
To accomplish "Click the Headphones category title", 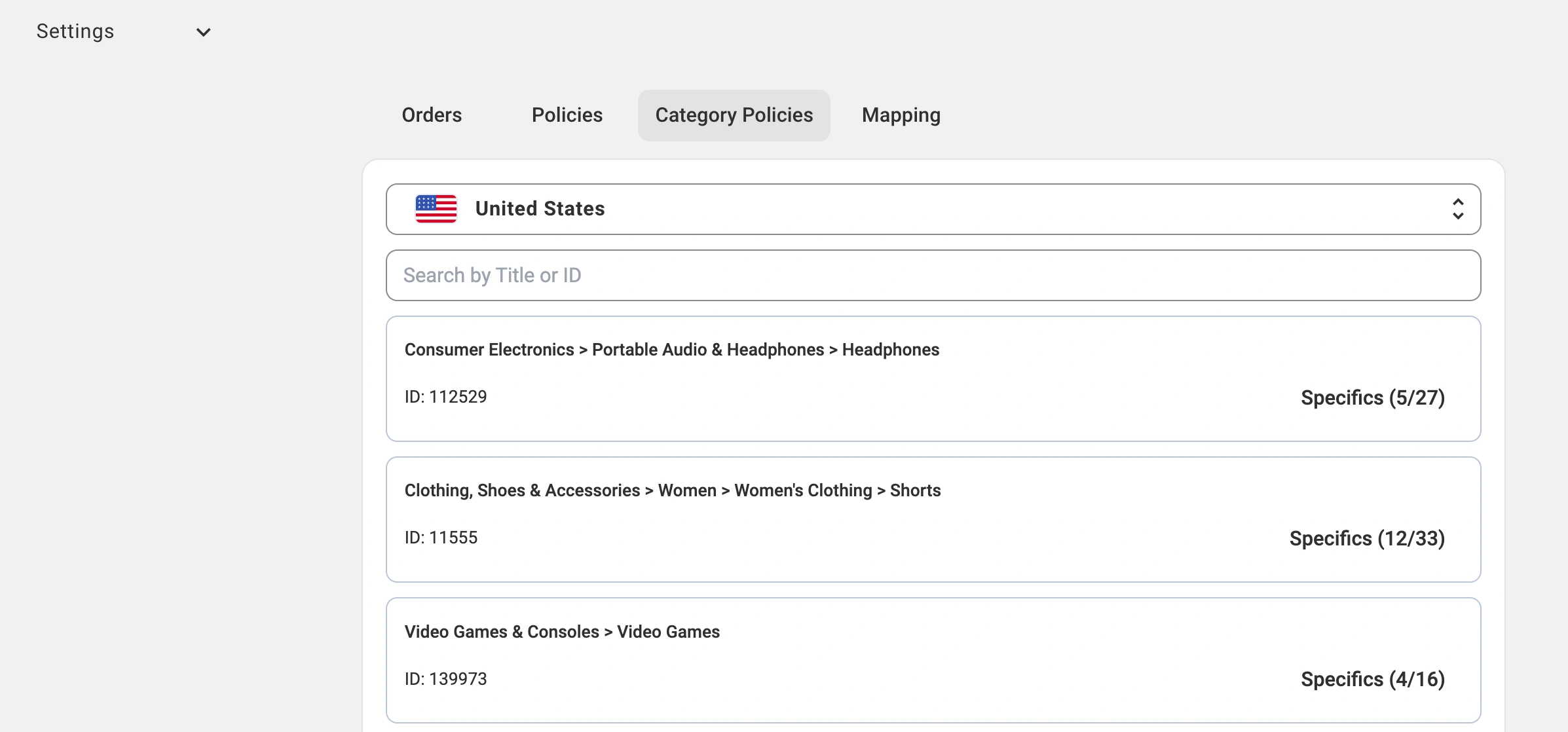I will (x=671, y=350).
